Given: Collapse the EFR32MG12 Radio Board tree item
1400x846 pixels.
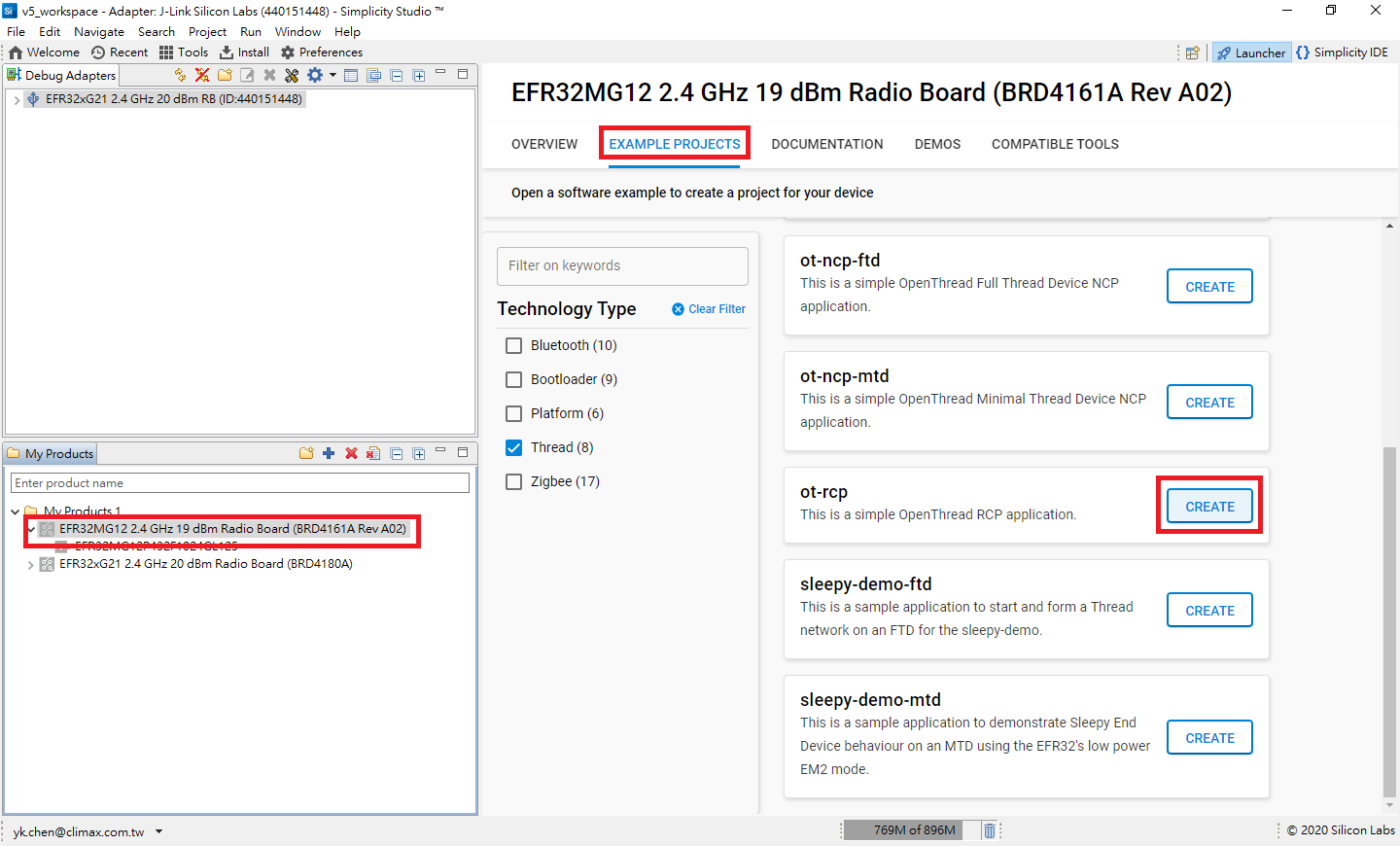Looking at the screenshot, I should pos(29,531).
